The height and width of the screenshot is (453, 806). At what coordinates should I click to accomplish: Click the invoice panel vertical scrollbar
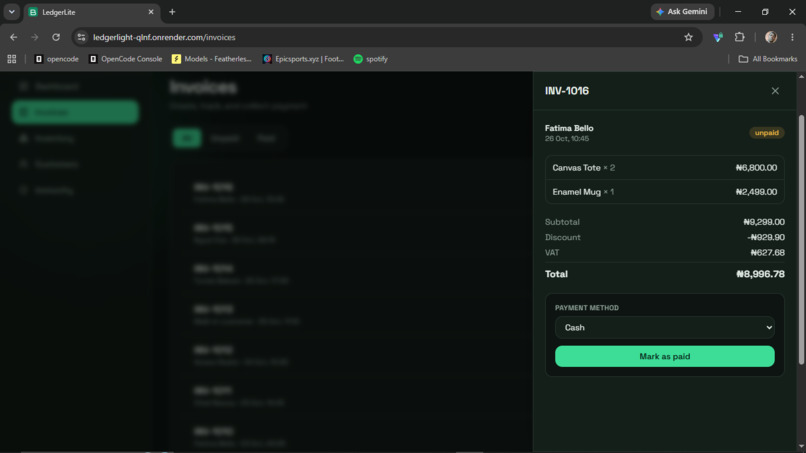[x=801, y=240]
